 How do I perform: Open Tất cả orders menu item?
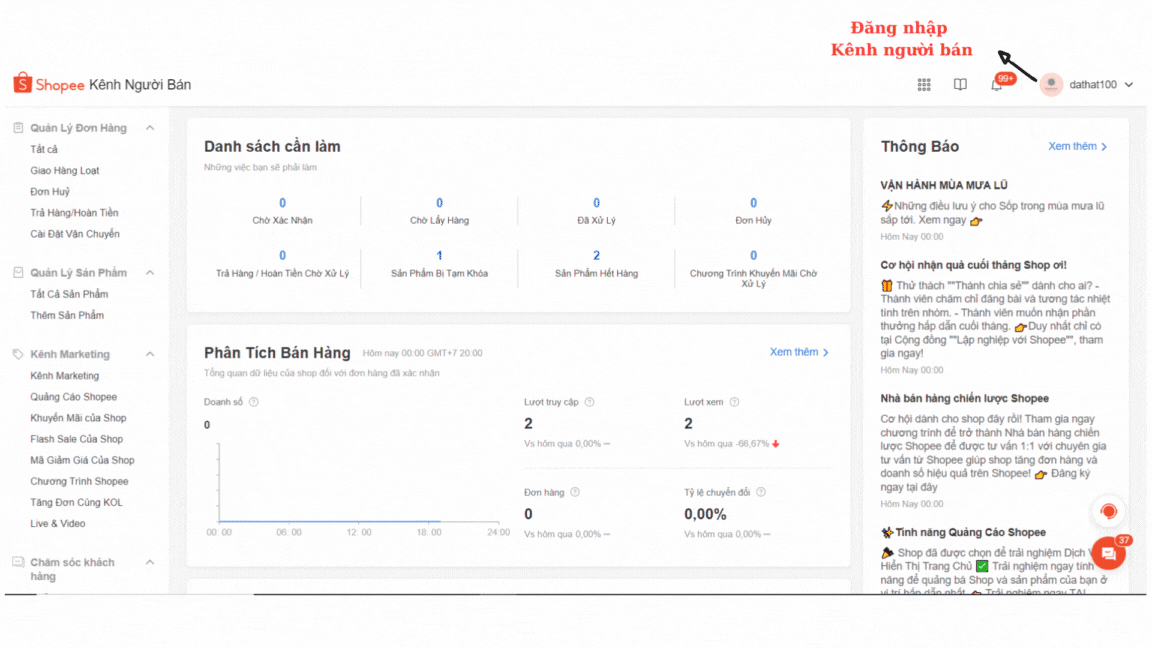coord(43,149)
